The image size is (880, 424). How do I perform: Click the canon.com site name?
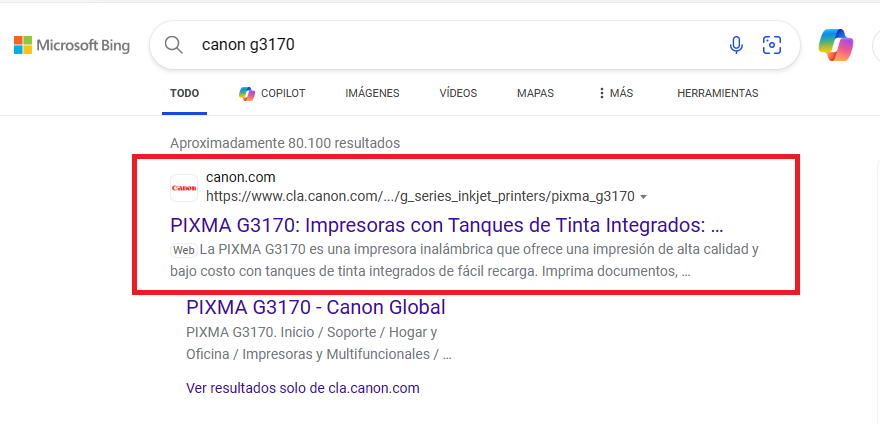tap(240, 177)
